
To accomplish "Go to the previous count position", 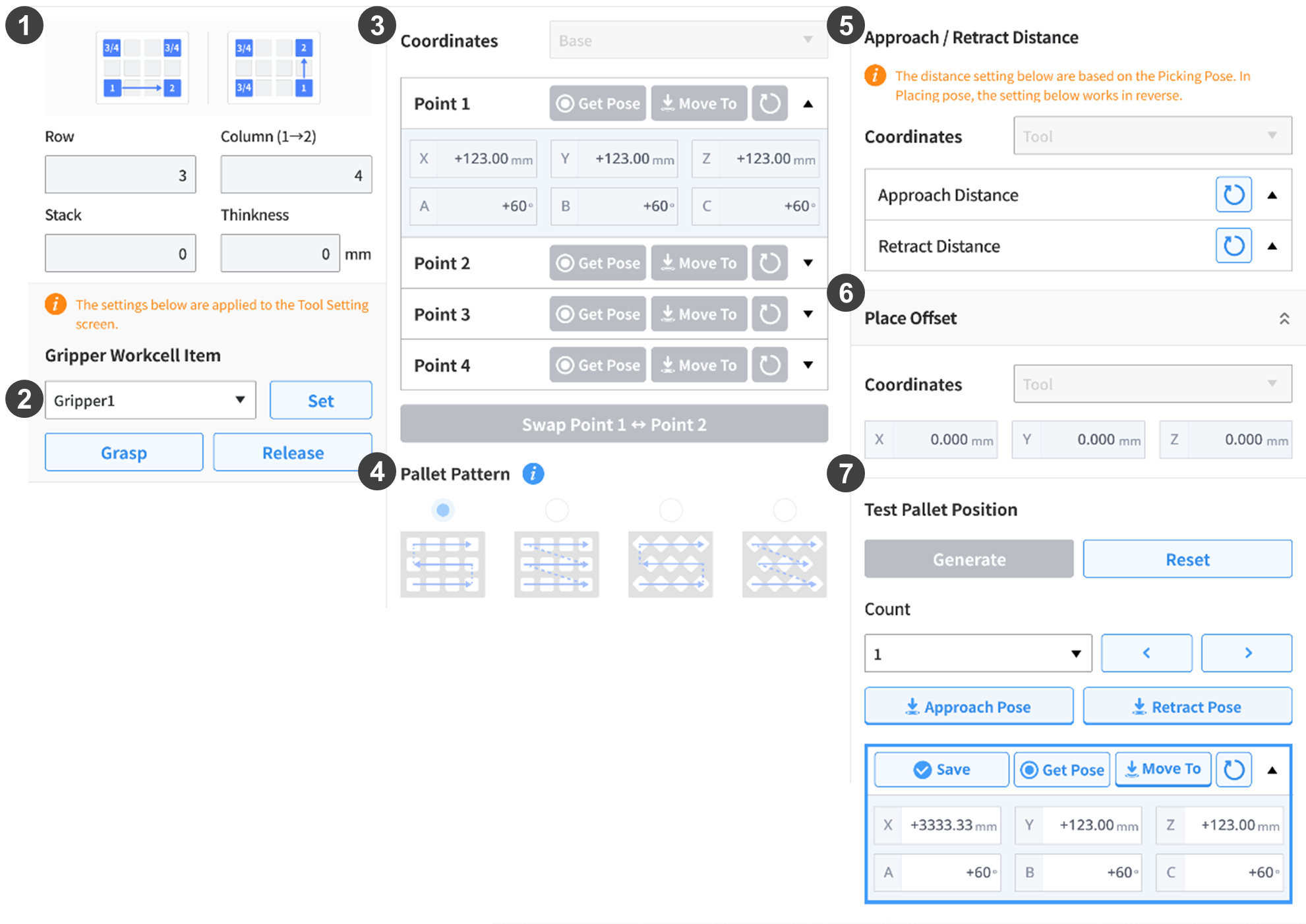I will (x=1146, y=653).
